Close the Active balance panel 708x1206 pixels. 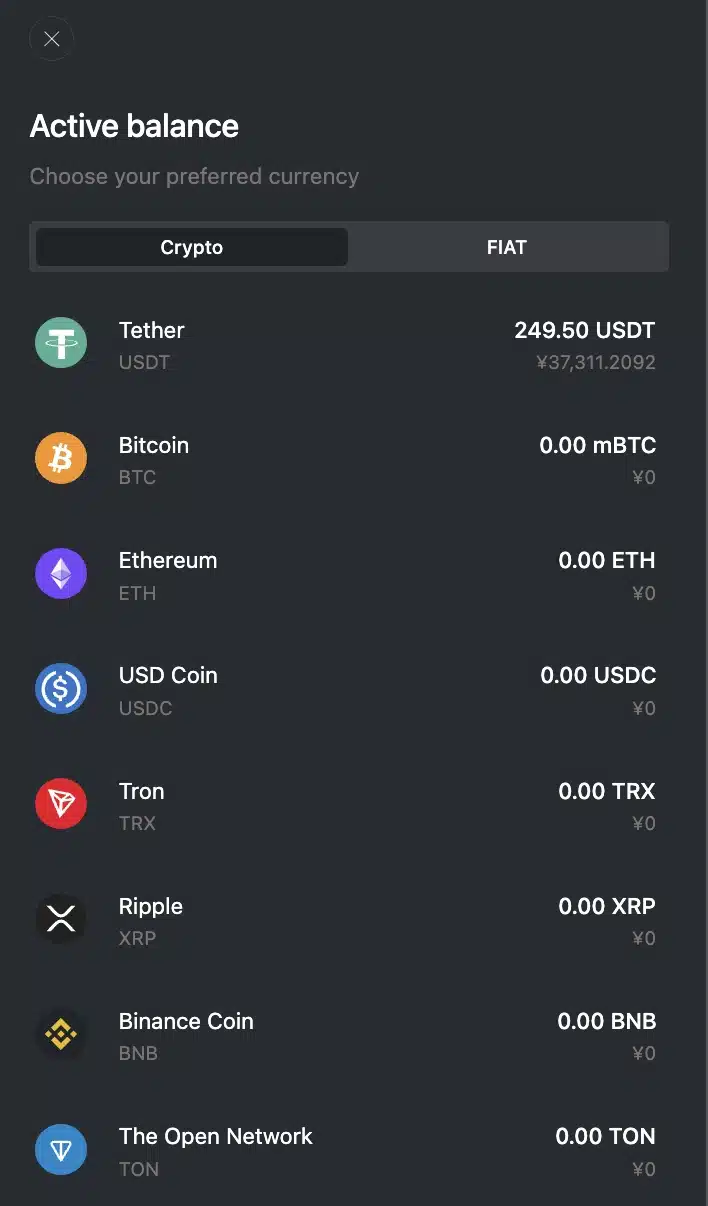52,39
